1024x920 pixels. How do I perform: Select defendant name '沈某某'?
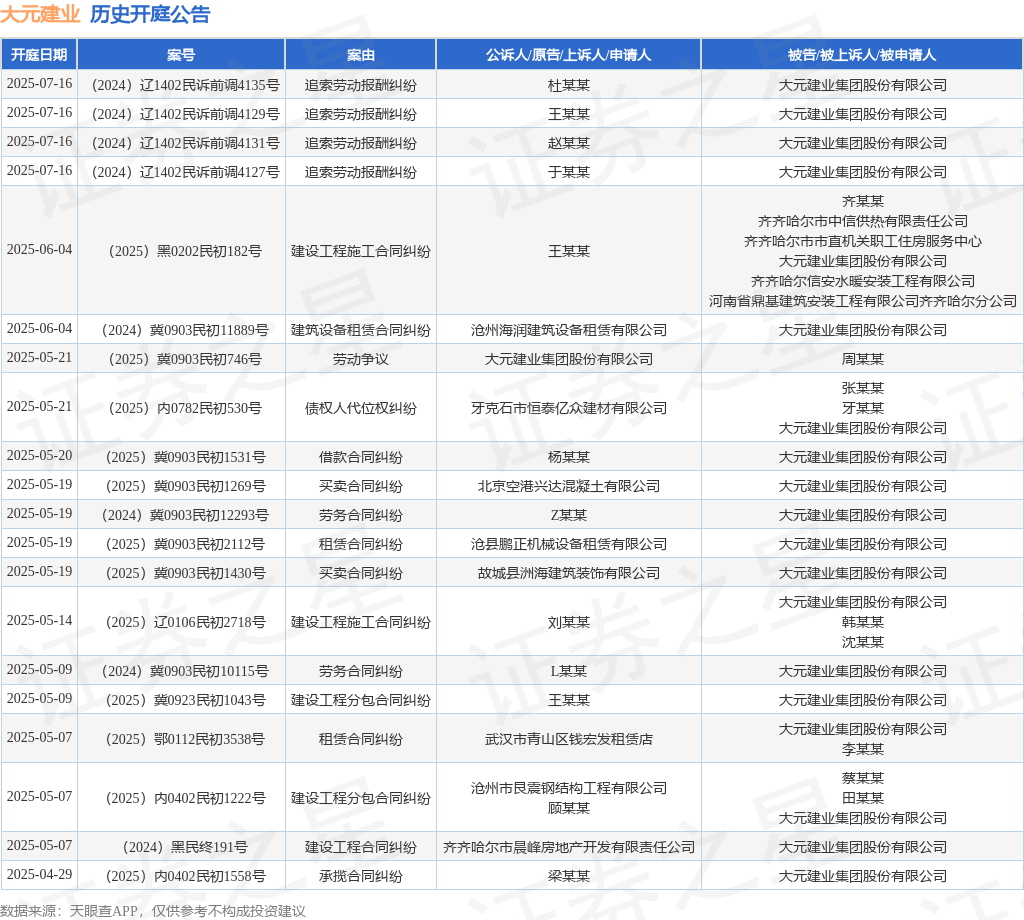tap(863, 642)
